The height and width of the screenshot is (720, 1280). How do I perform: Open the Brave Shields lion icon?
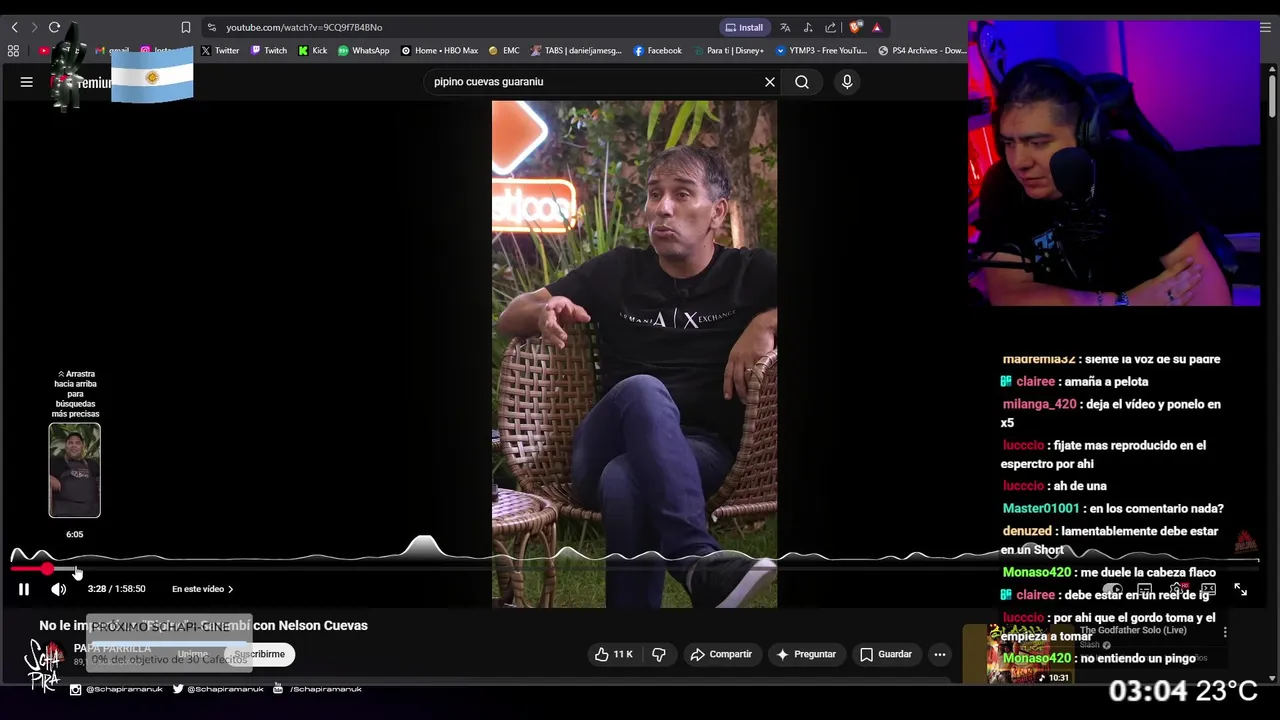(x=854, y=27)
